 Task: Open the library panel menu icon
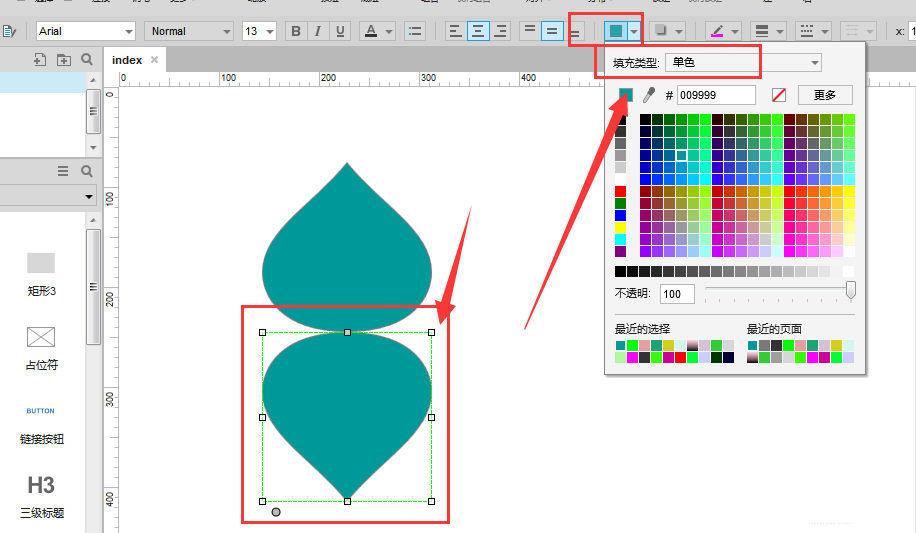[x=63, y=171]
